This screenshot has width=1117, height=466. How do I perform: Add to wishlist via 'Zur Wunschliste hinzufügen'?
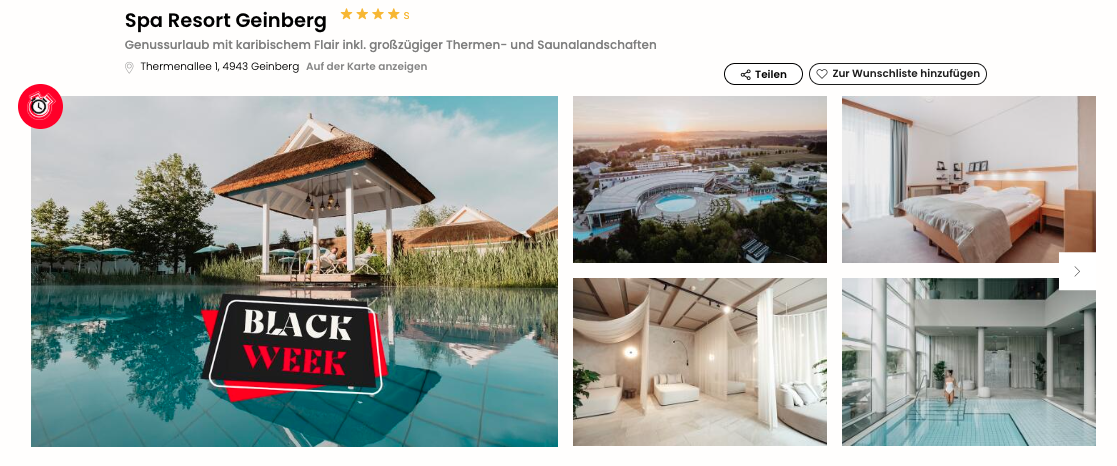pyautogui.click(x=898, y=73)
